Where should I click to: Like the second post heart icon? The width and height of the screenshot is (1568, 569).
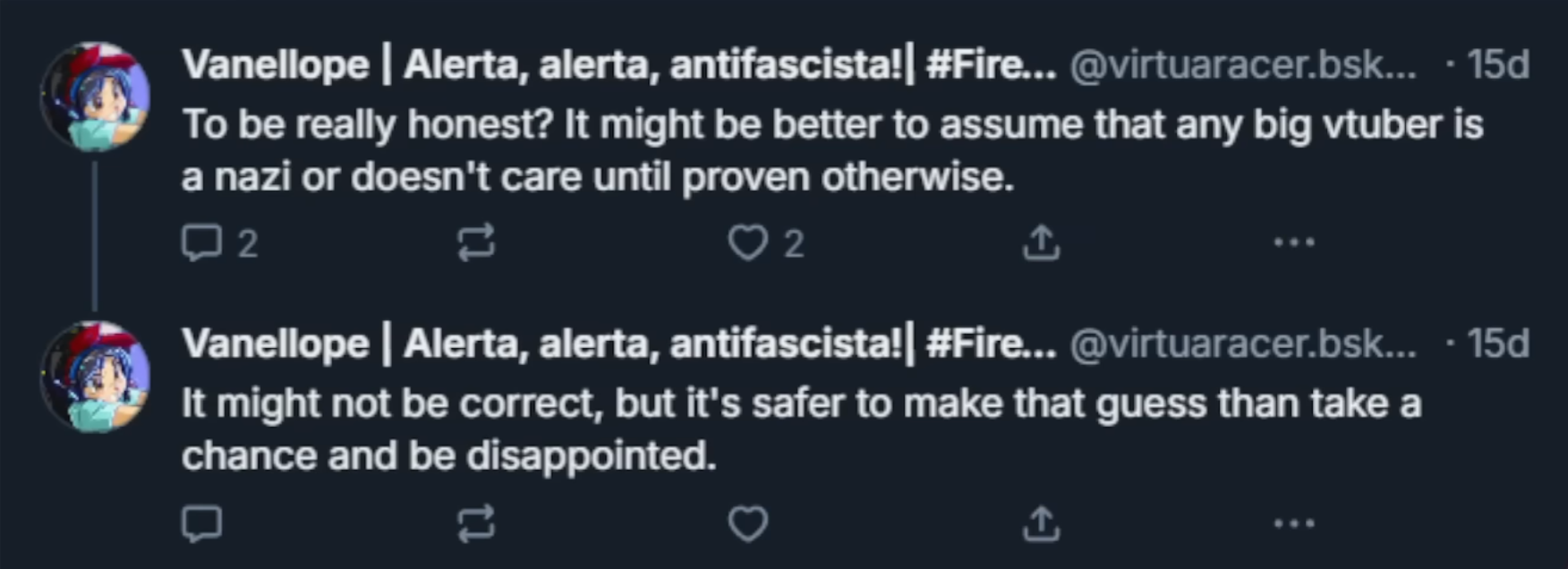tap(748, 523)
